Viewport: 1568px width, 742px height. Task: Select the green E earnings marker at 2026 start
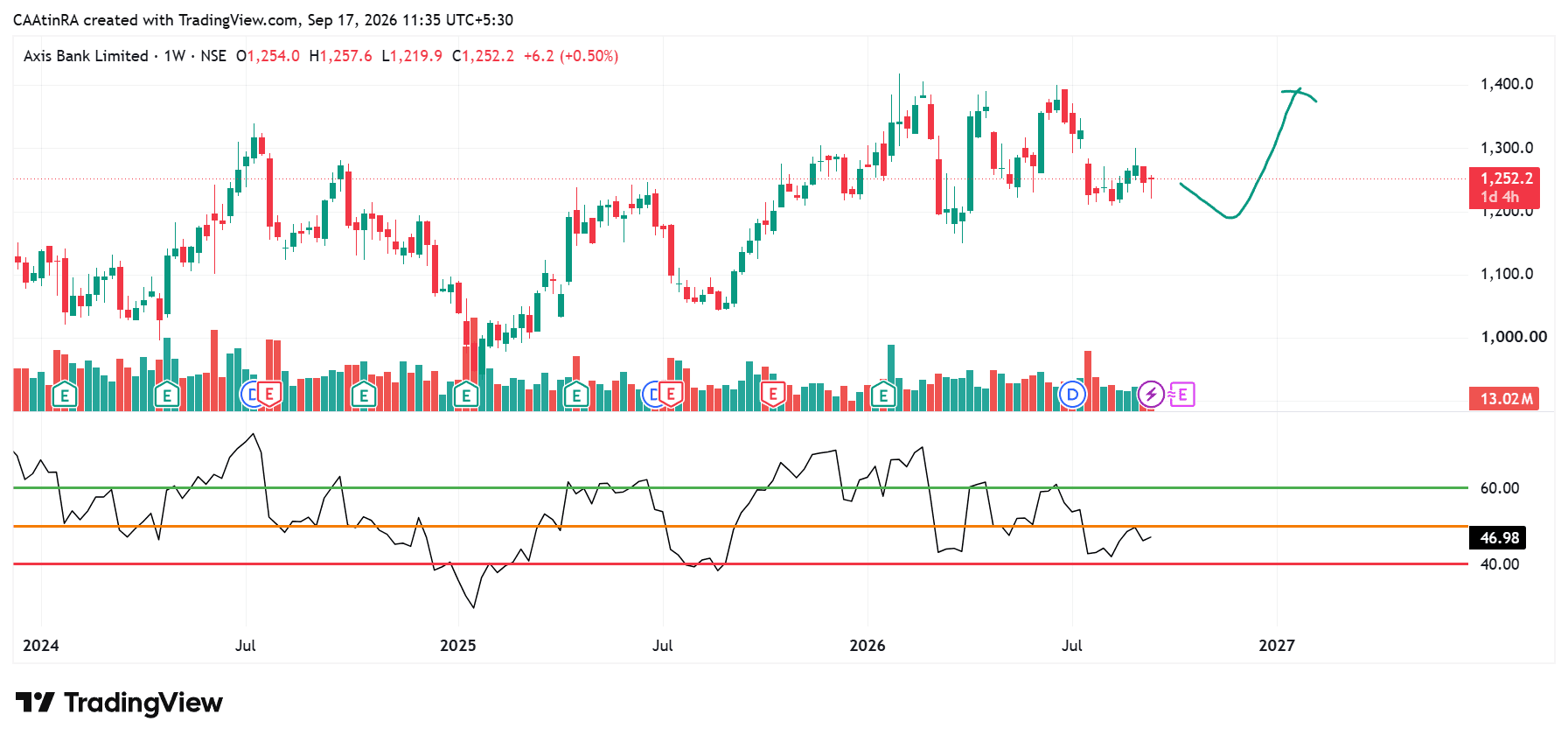click(x=883, y=395)
